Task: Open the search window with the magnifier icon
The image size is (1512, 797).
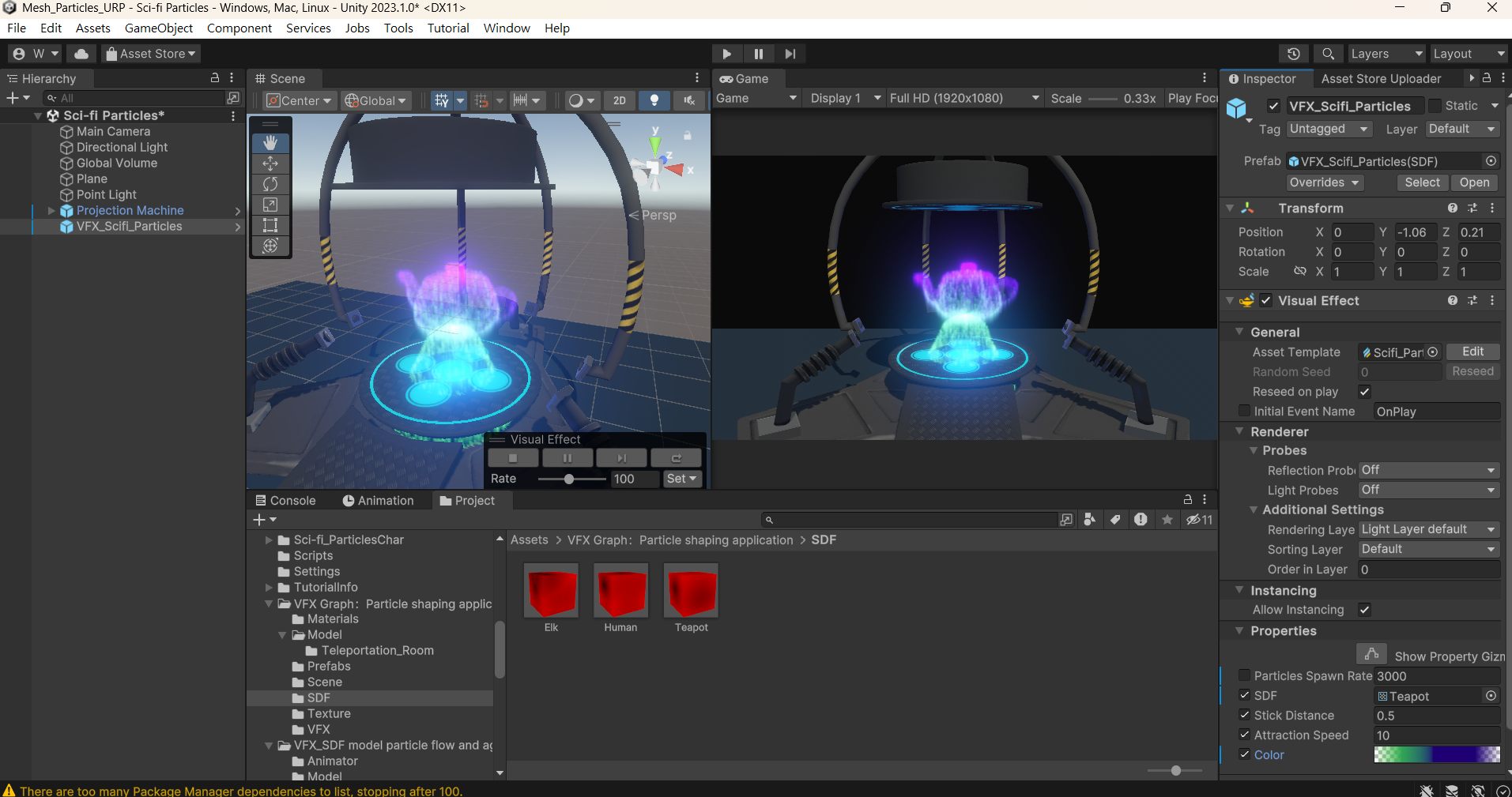Action: point(1328,53)
